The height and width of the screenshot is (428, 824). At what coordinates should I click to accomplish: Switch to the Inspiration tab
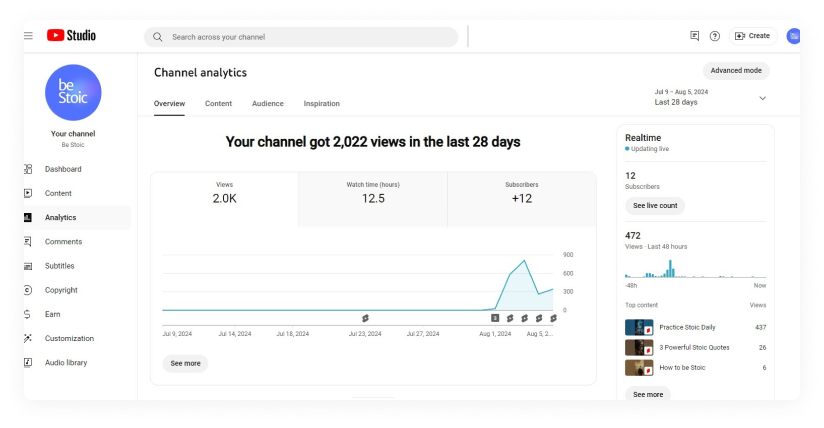[x=321, y=104]
